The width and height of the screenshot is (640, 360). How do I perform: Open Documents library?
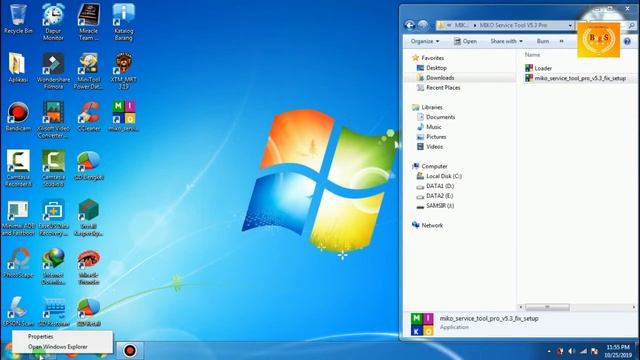click(x=436, y=117)
